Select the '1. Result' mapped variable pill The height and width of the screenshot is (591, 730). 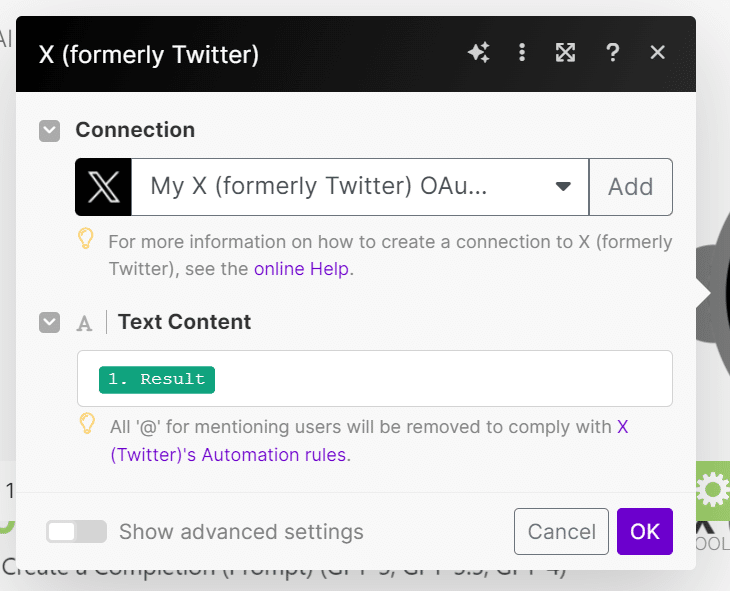[x=157, y=380]
